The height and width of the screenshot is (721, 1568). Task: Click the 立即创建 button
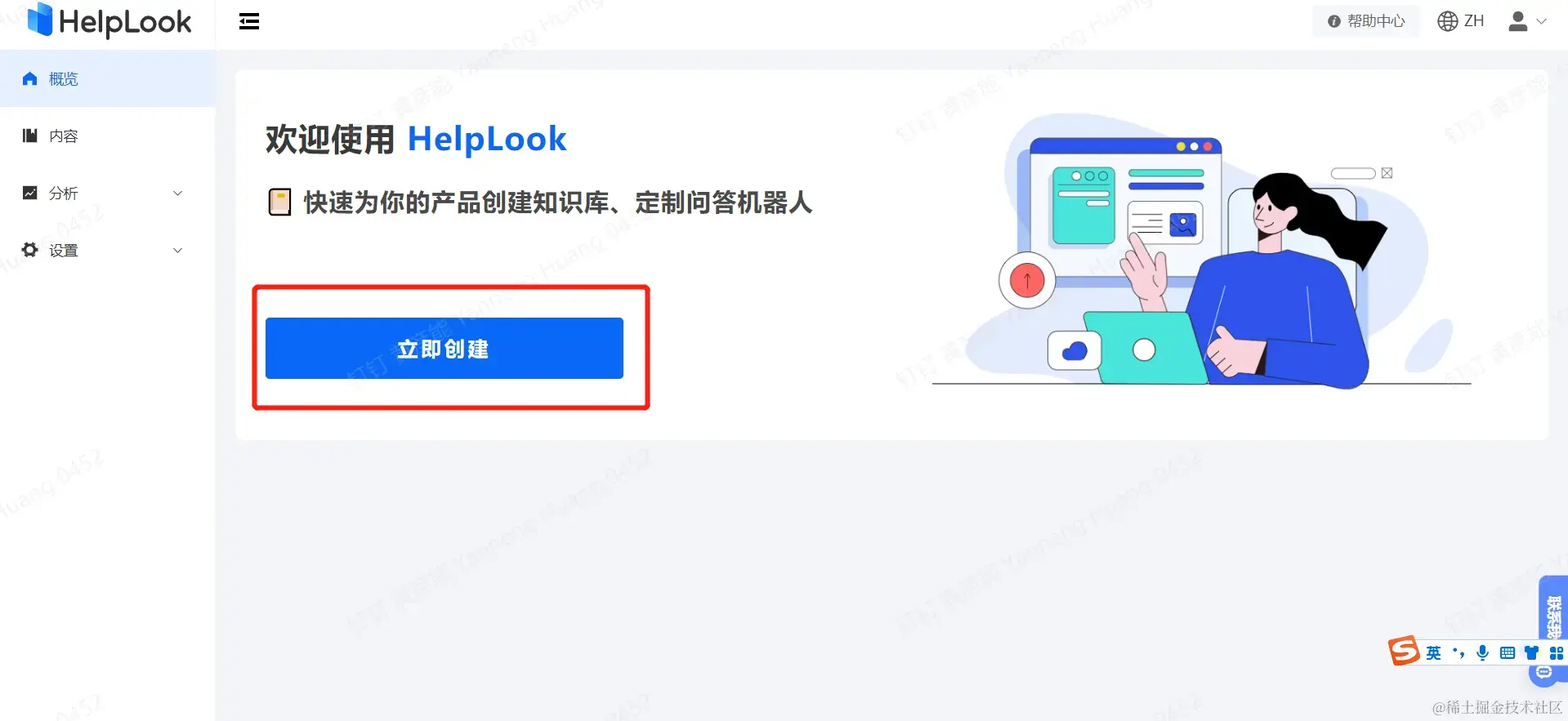[x=444, y=349]
